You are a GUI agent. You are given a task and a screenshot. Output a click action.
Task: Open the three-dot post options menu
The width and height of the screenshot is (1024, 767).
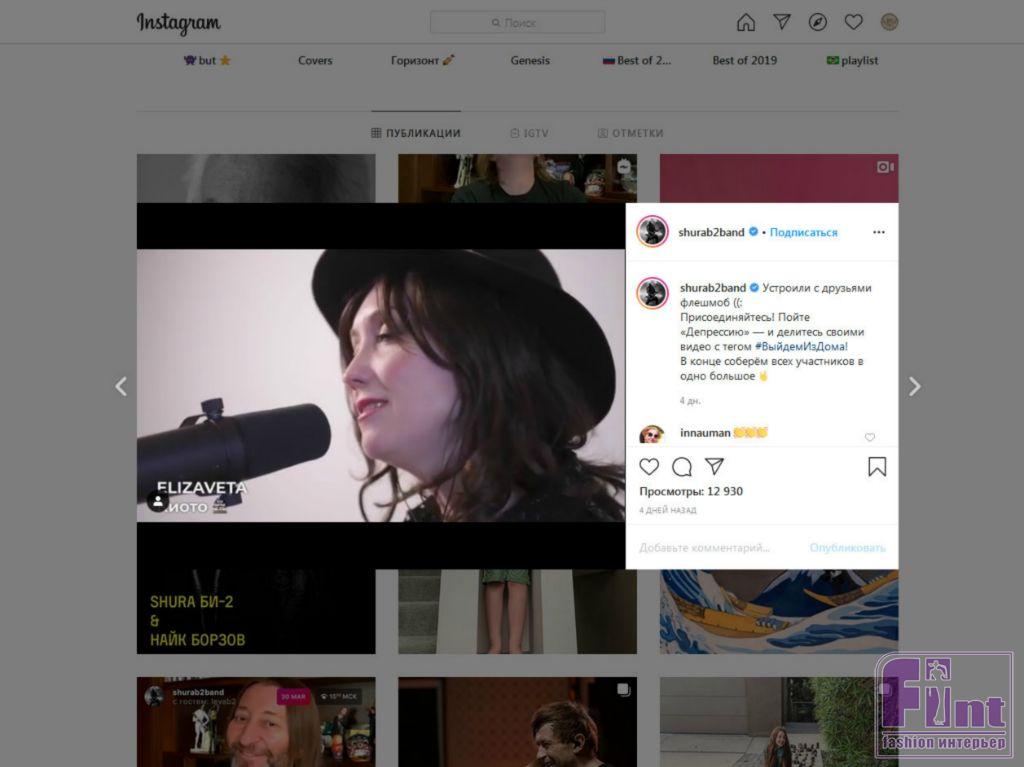coord(878,232)
